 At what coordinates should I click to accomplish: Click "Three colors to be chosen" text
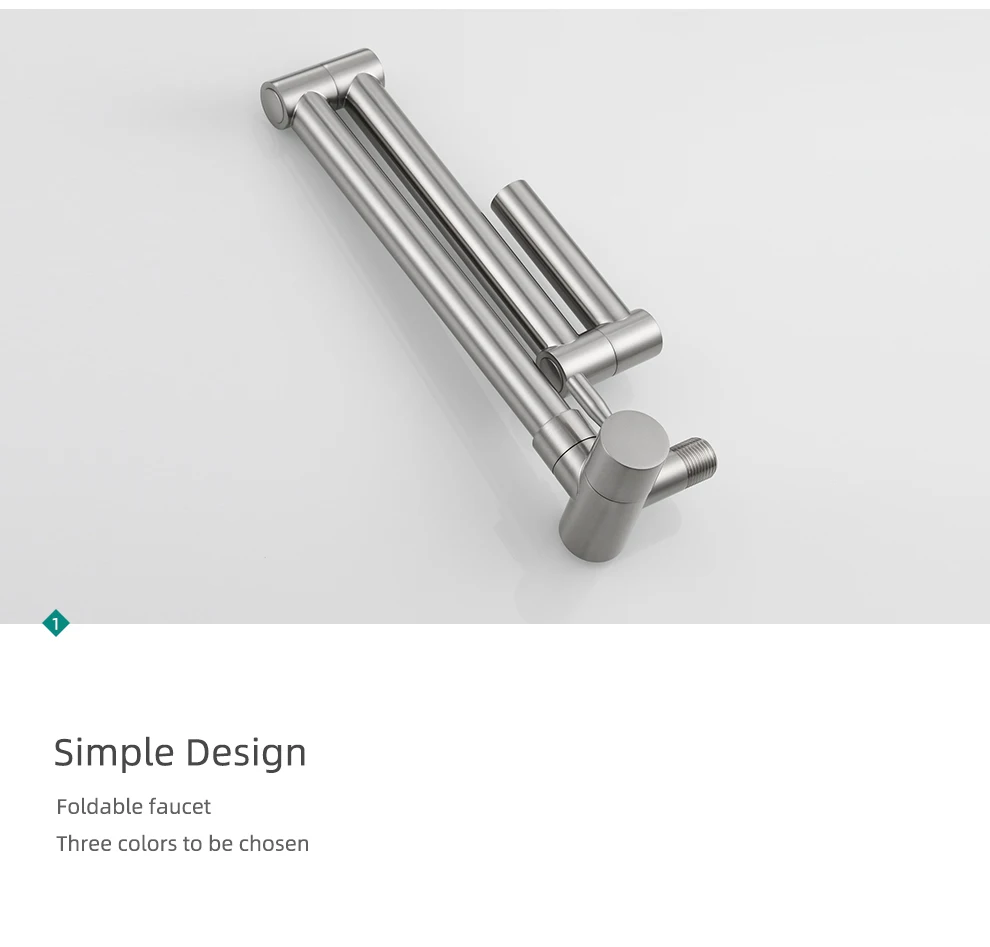pos(182,843)
